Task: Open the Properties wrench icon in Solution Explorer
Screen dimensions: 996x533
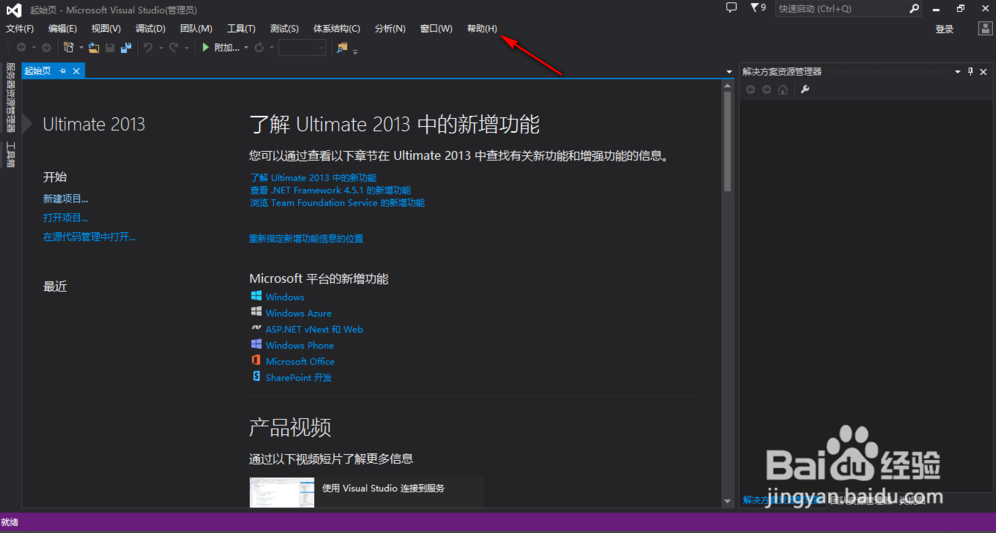Action: (804, 90)
